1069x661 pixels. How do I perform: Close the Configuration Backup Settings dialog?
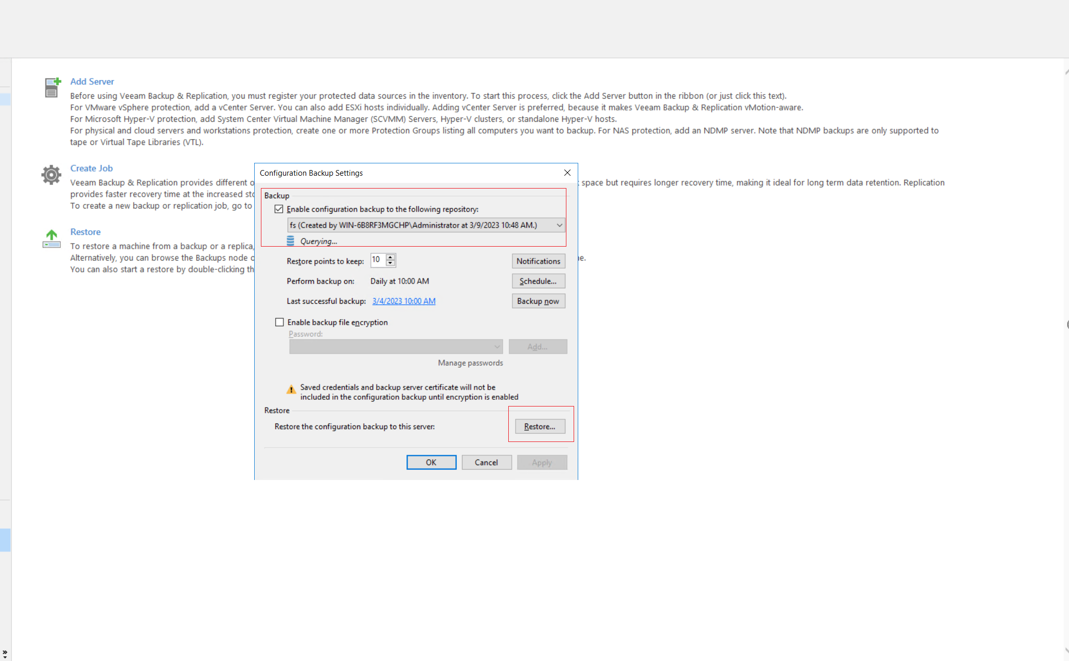pos(567,173)
